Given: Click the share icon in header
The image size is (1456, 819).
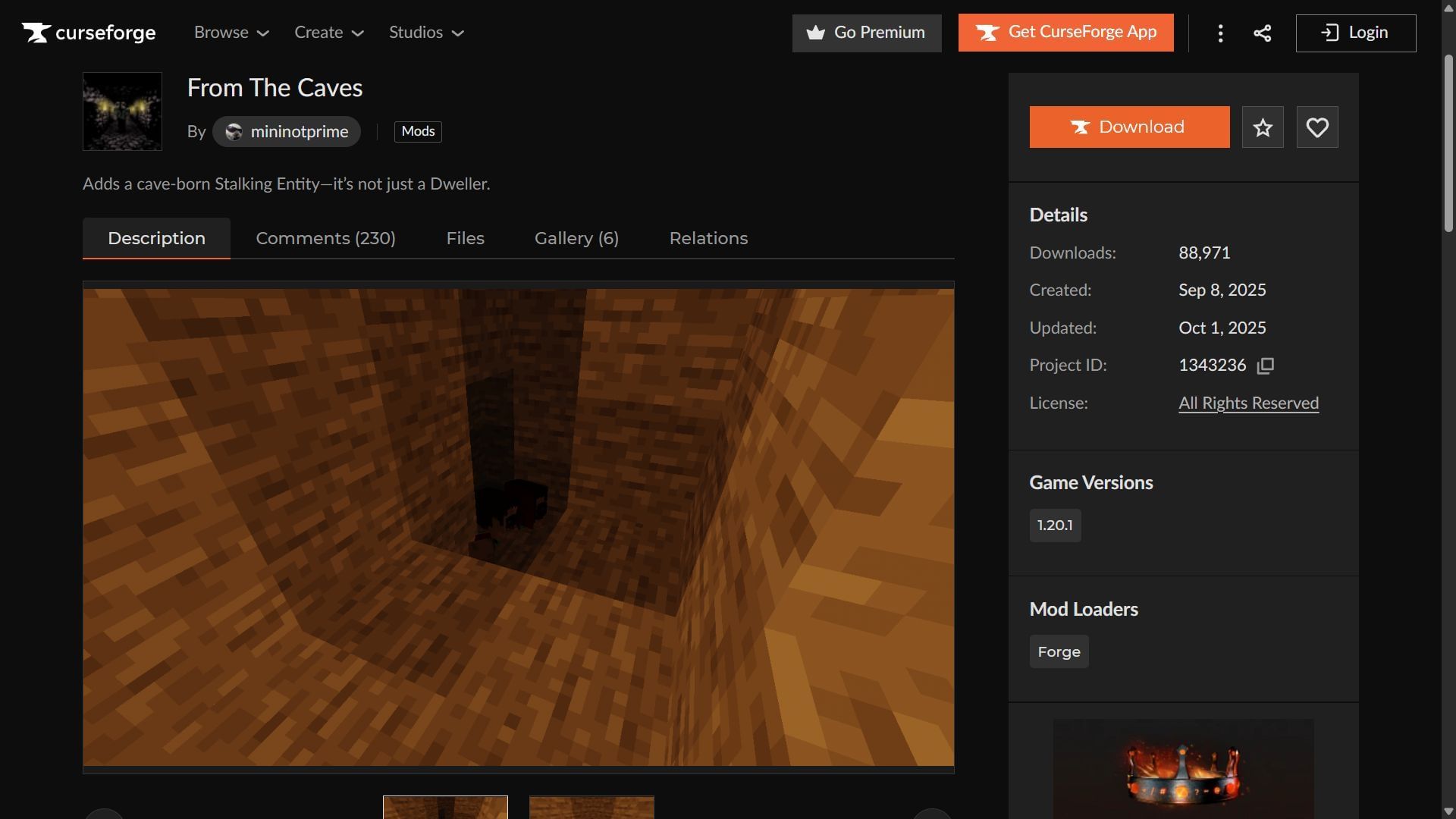Looking at the screenshot, I should point(1262,33).
